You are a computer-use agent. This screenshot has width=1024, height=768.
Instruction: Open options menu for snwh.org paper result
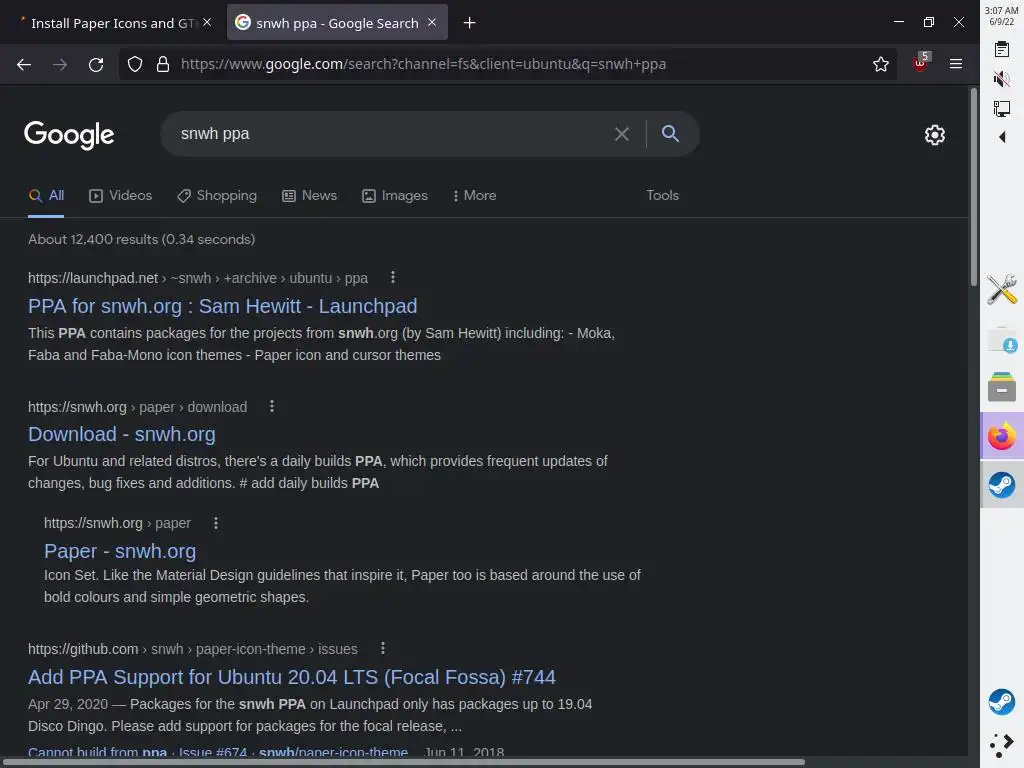click(216, 523)
